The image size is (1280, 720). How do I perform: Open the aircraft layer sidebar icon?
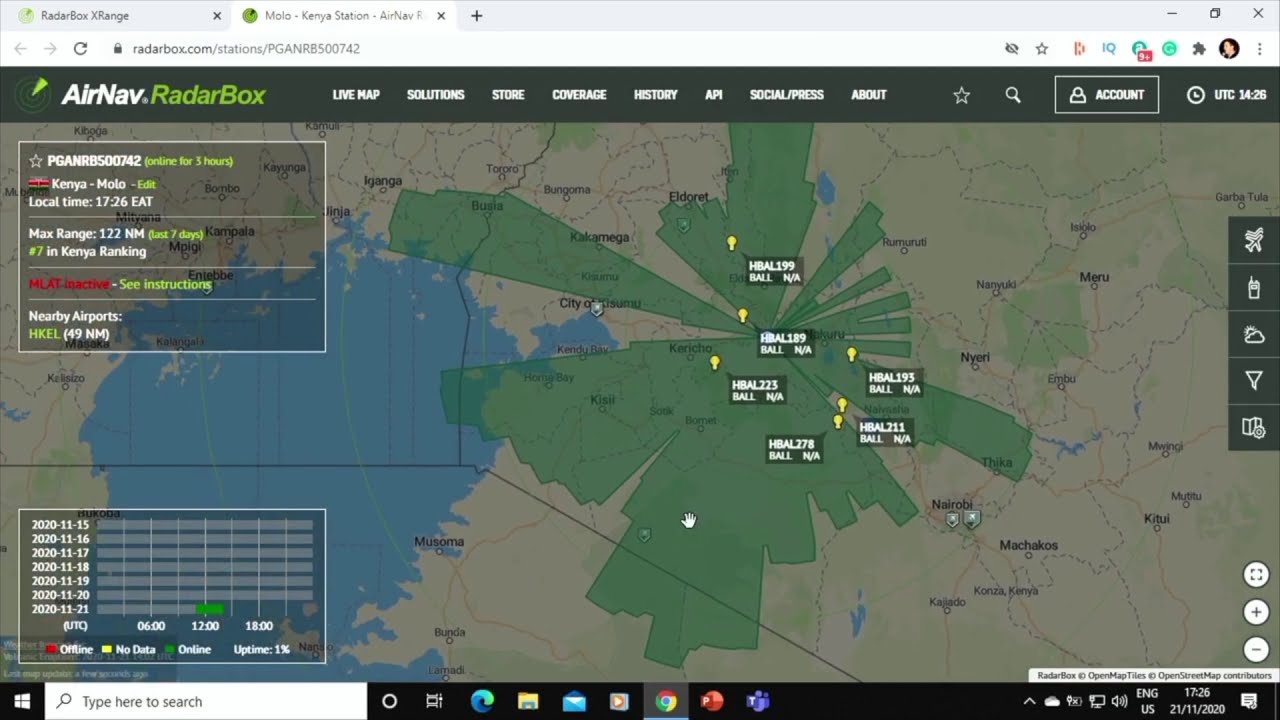(x=1254, y=240)
